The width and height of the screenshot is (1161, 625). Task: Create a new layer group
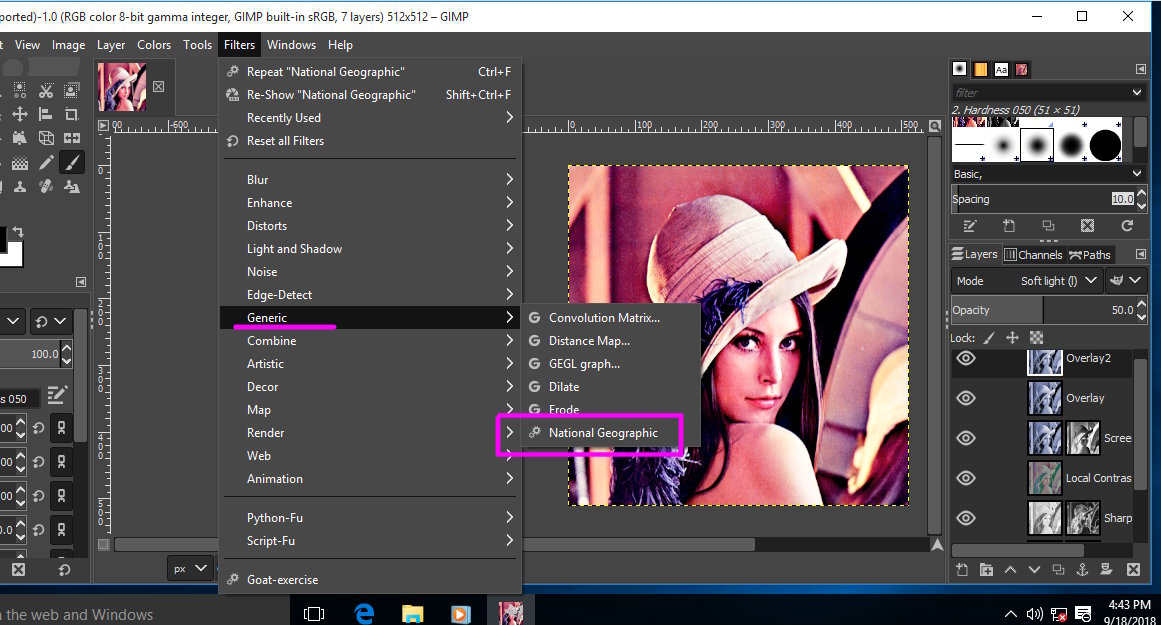coord(986,569)
